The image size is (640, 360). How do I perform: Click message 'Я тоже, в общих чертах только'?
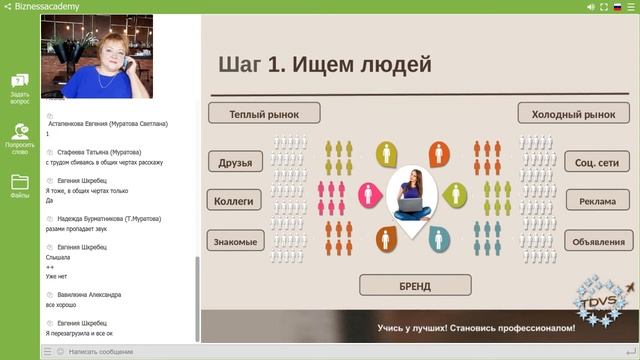coord(87,191)
